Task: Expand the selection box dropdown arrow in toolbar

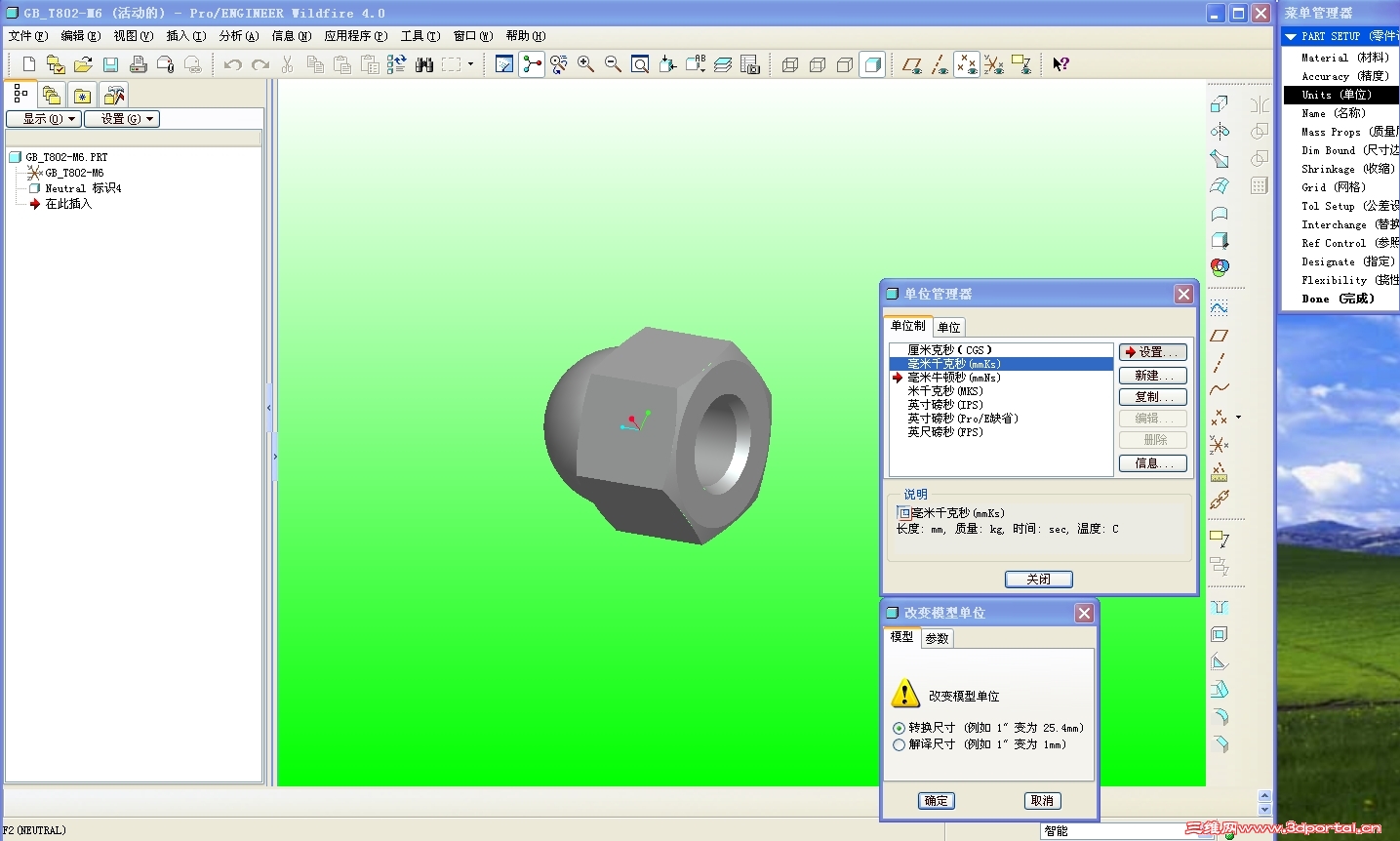Action: pyautogui.click(x=471, y=64)
